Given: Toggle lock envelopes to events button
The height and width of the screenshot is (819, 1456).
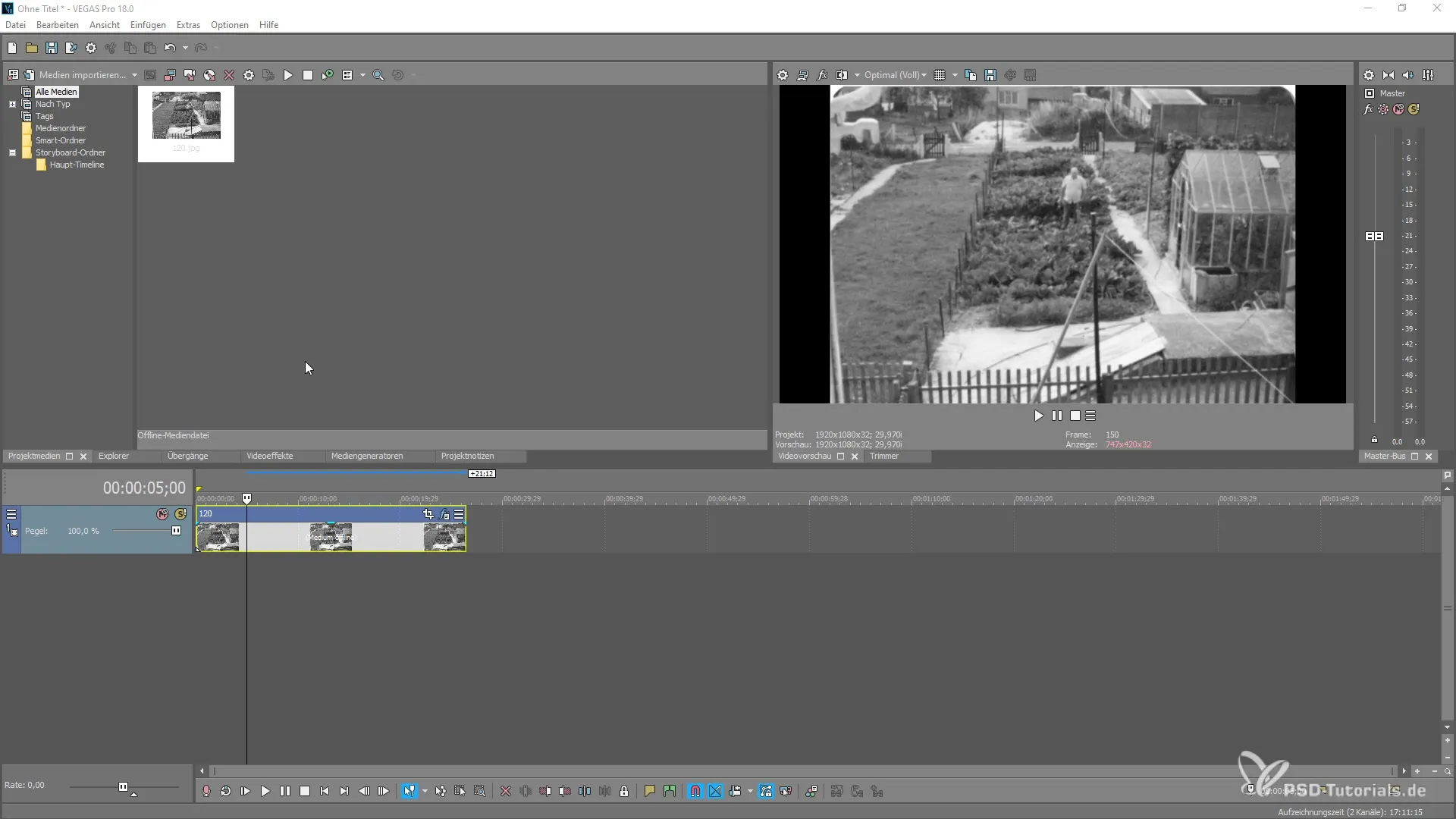Looking at the screenshot, I should (x=766, y=791).
